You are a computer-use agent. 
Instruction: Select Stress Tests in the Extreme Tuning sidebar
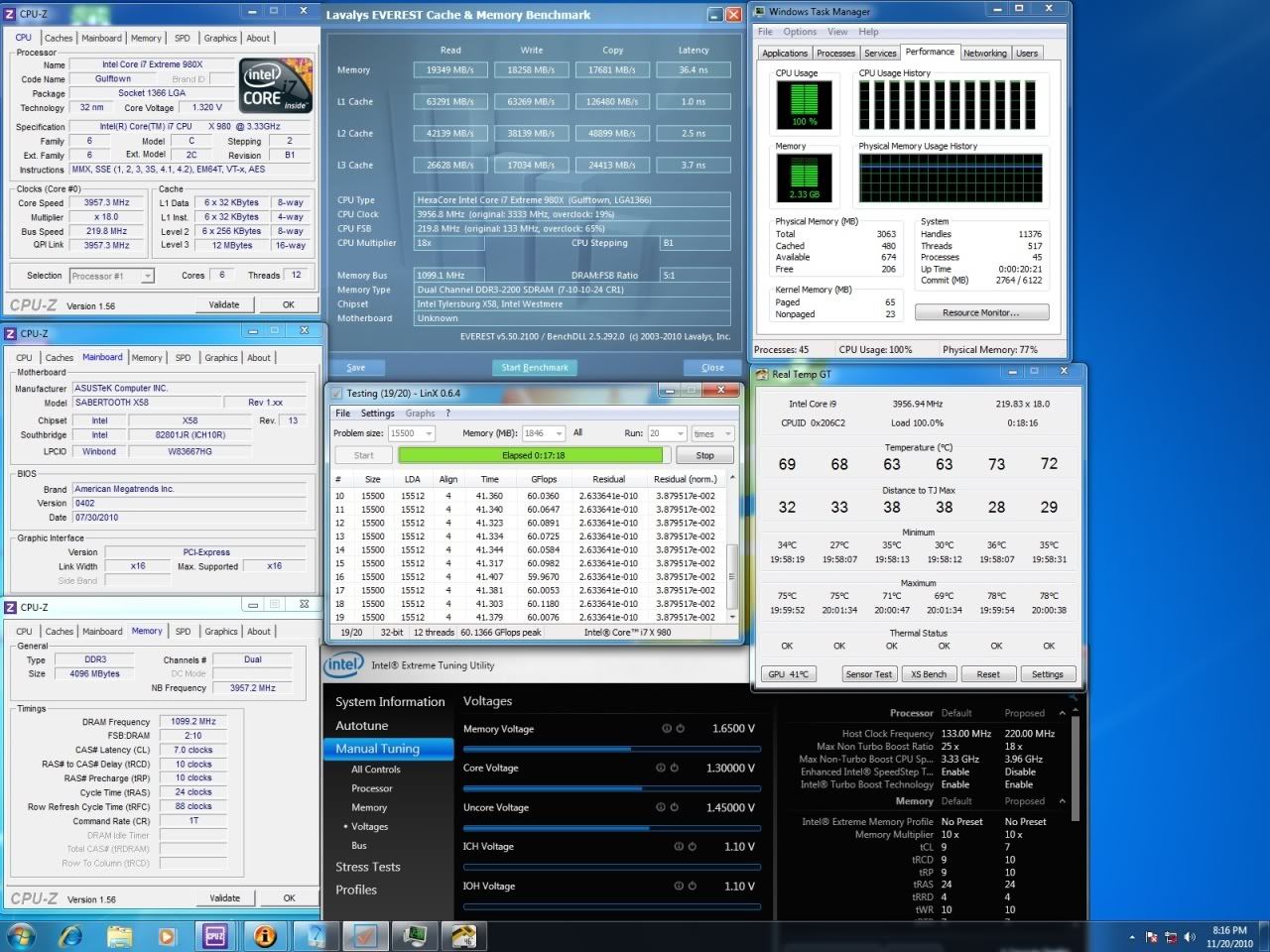(368, 867)
